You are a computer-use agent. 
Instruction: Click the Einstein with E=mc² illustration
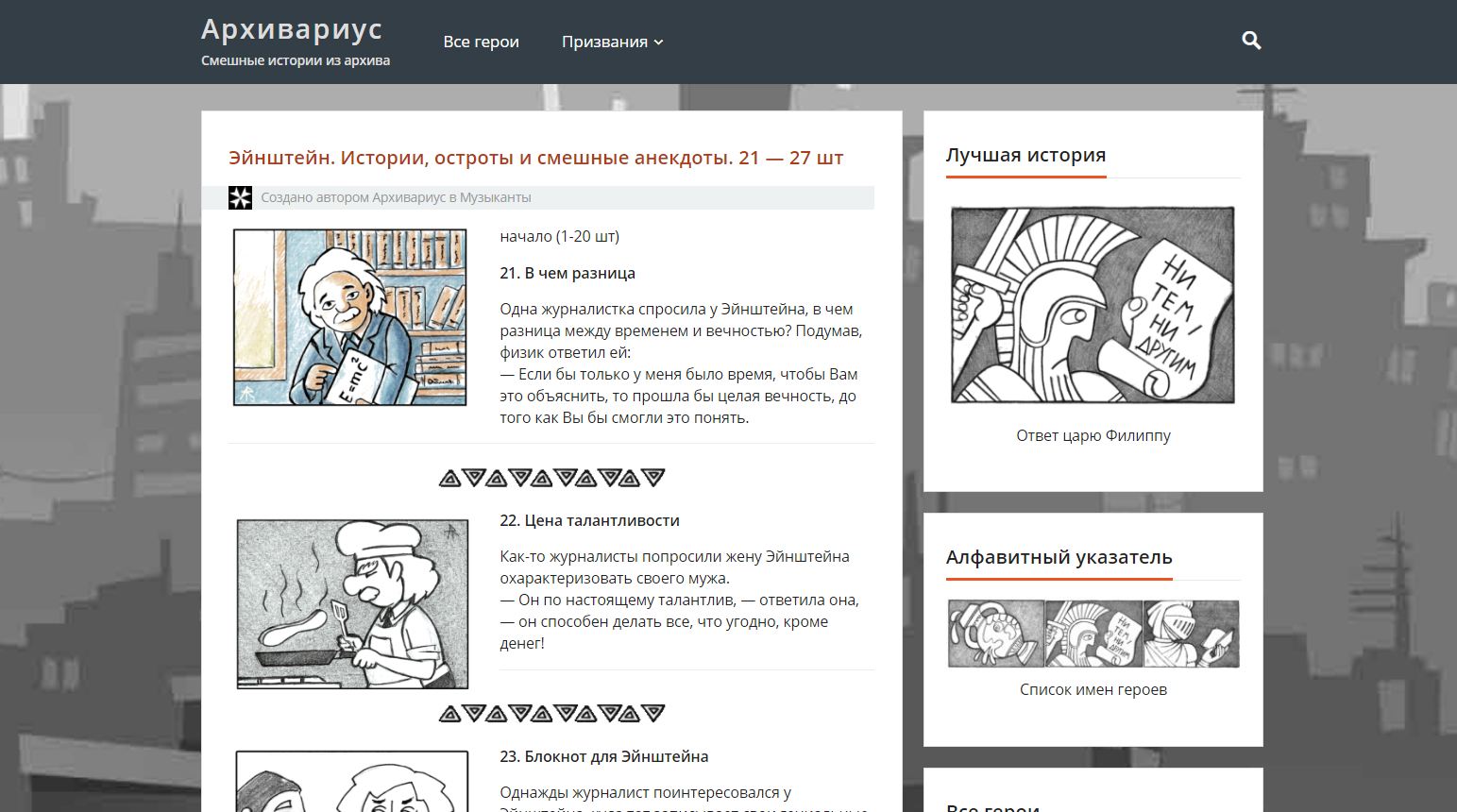[x=349, y=317]
